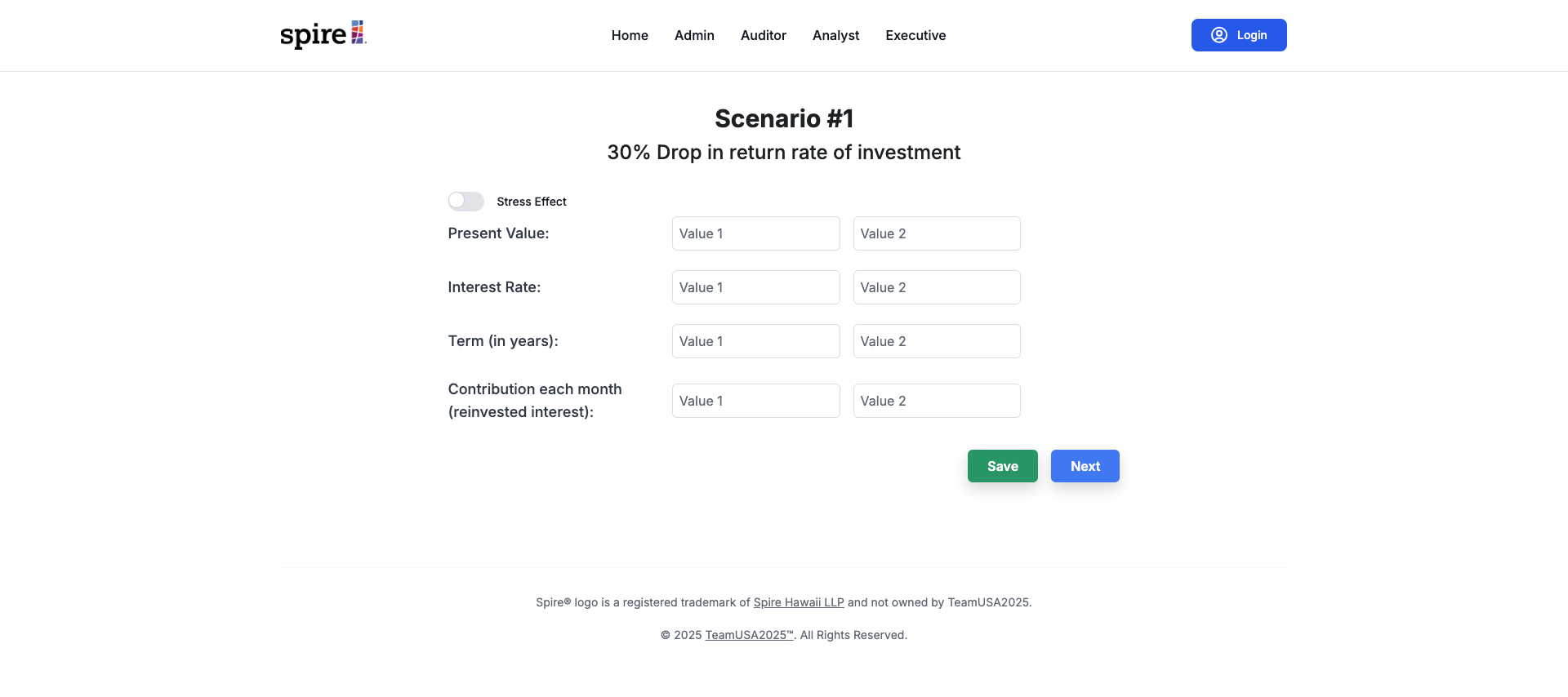
Task: Open the Executive menu item
Action: 915,35
